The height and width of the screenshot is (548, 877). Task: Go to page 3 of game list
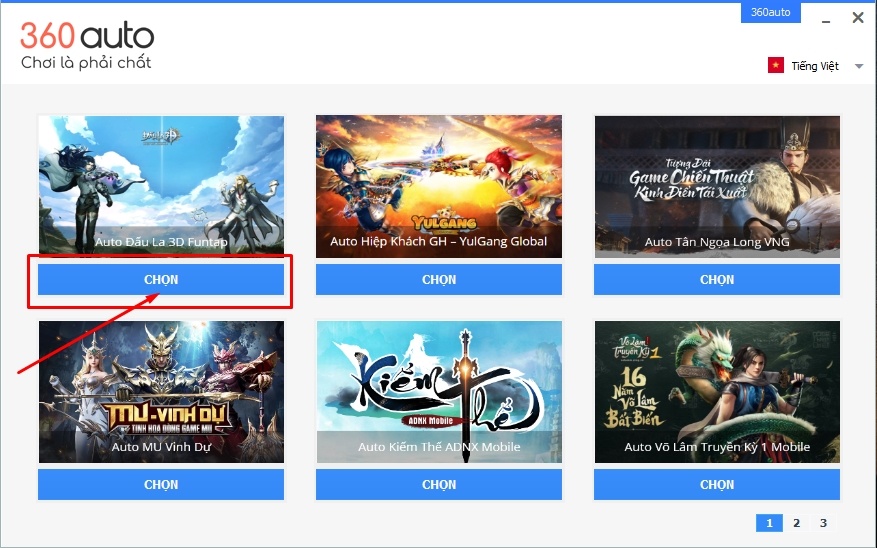click(x=823, y=523)
